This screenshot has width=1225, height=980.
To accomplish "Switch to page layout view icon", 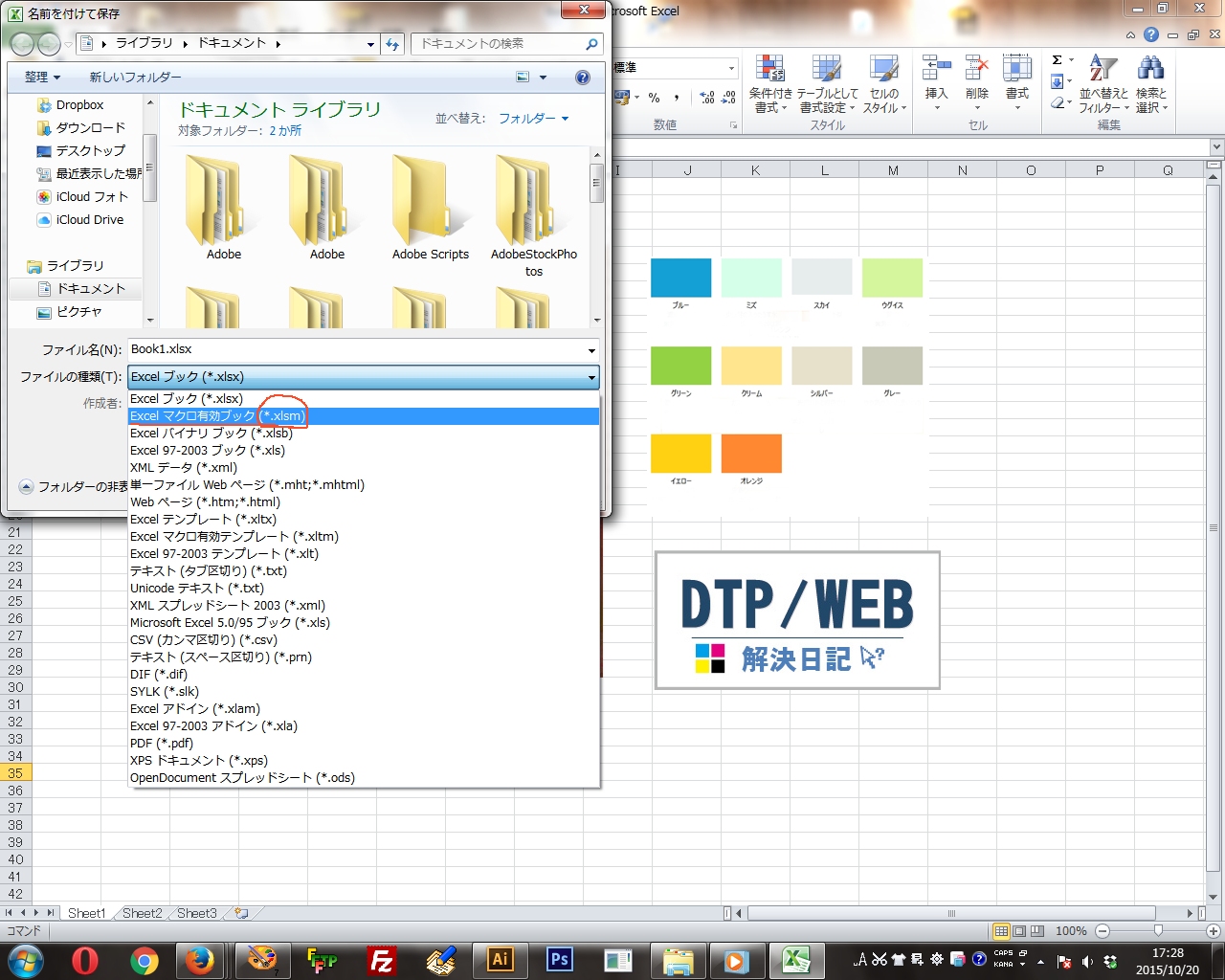I will pos(1019,931).
